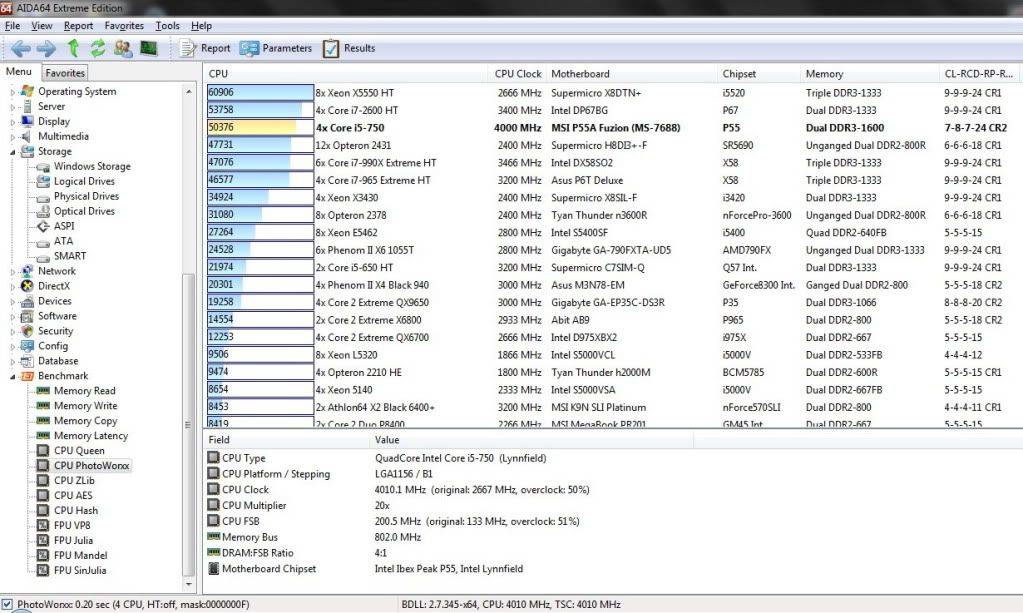1023x613 pixels.
Task: Click the Config icon in the tree
Action: pos(27,346)
